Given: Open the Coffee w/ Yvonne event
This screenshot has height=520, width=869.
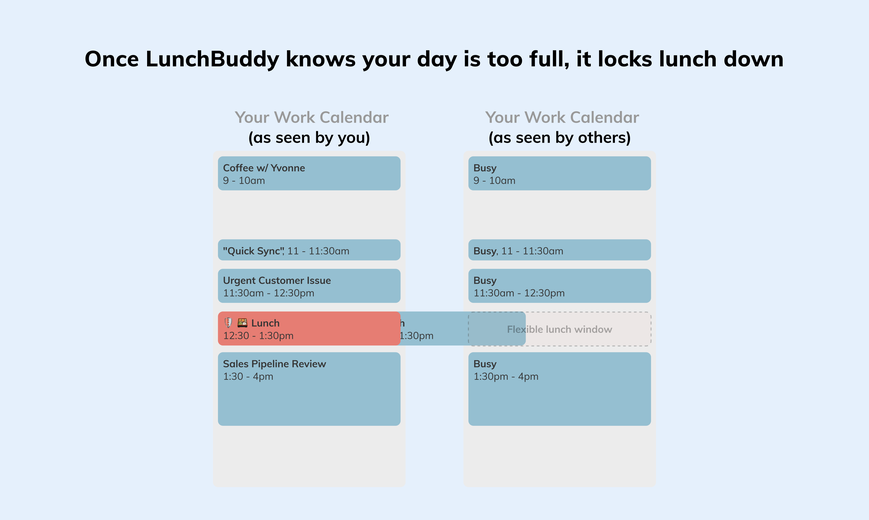Looking at the screenshot, I should pyautogui.click(x=309, y=174).
